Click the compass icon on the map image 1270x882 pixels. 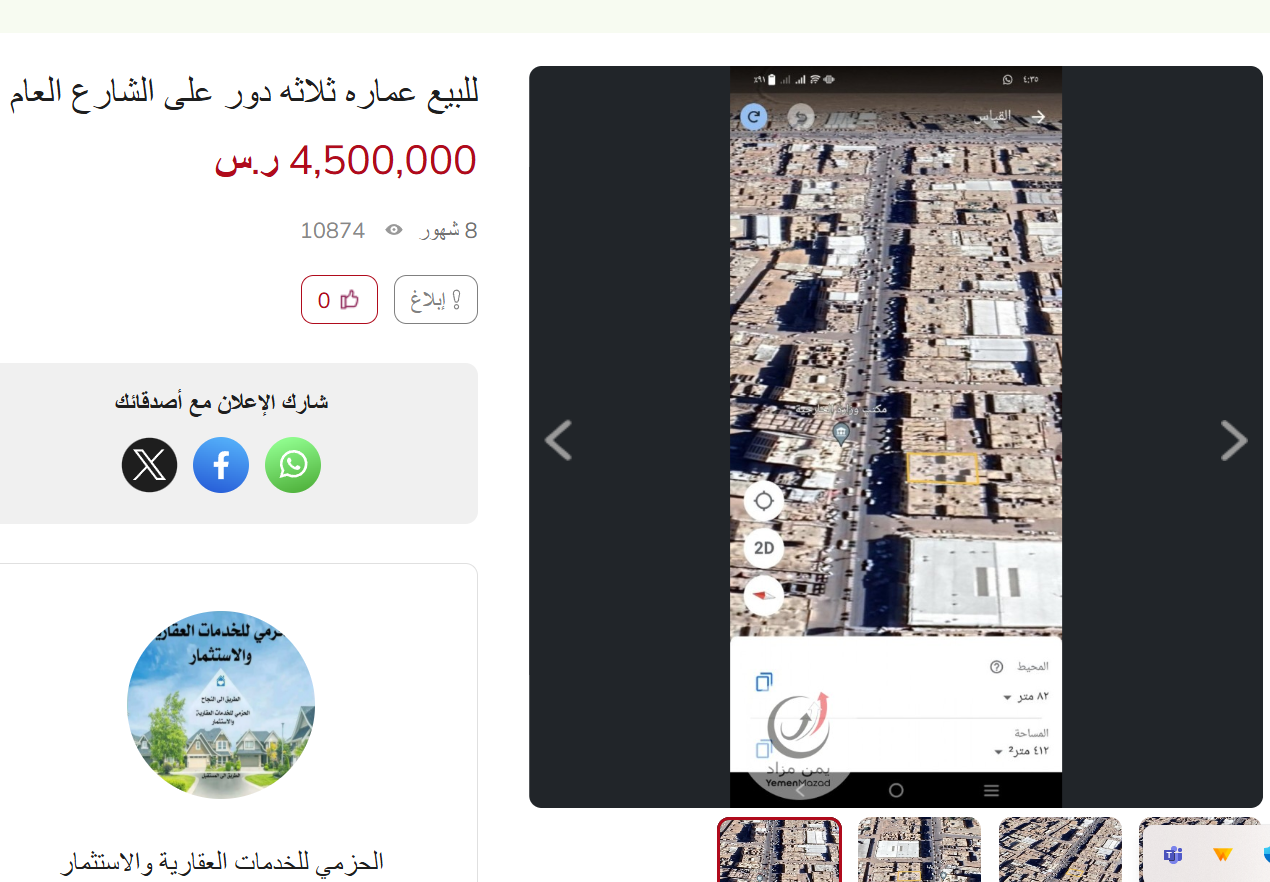point(764,596)
